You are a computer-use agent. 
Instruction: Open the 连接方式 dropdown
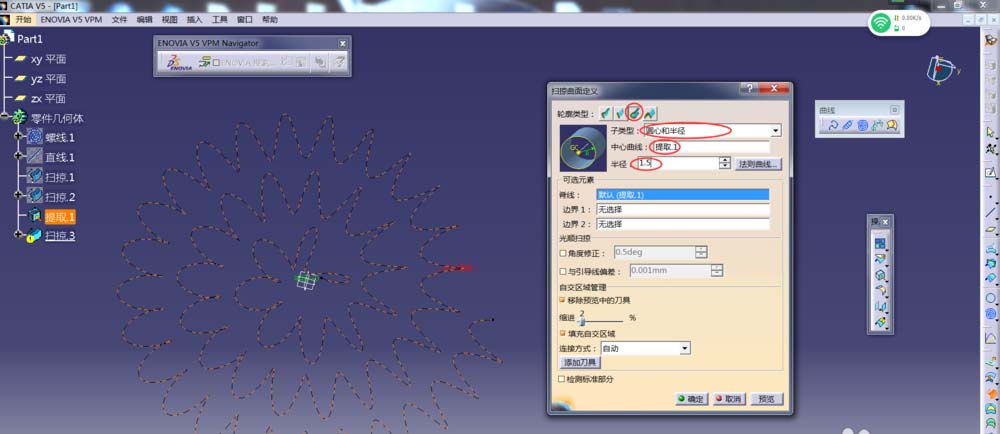pos(685,349)
